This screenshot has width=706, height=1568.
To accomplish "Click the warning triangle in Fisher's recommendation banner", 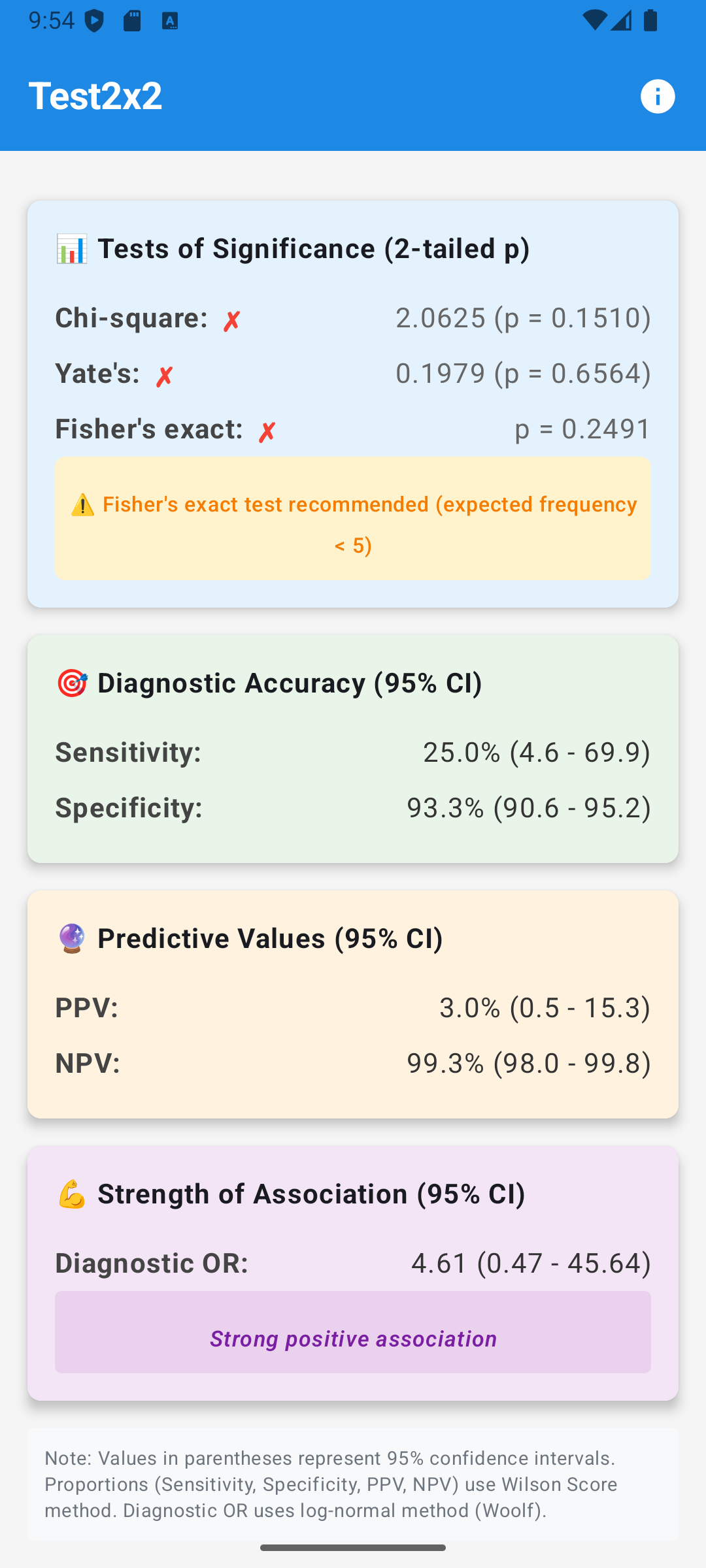I will click(x=82, y=504).
